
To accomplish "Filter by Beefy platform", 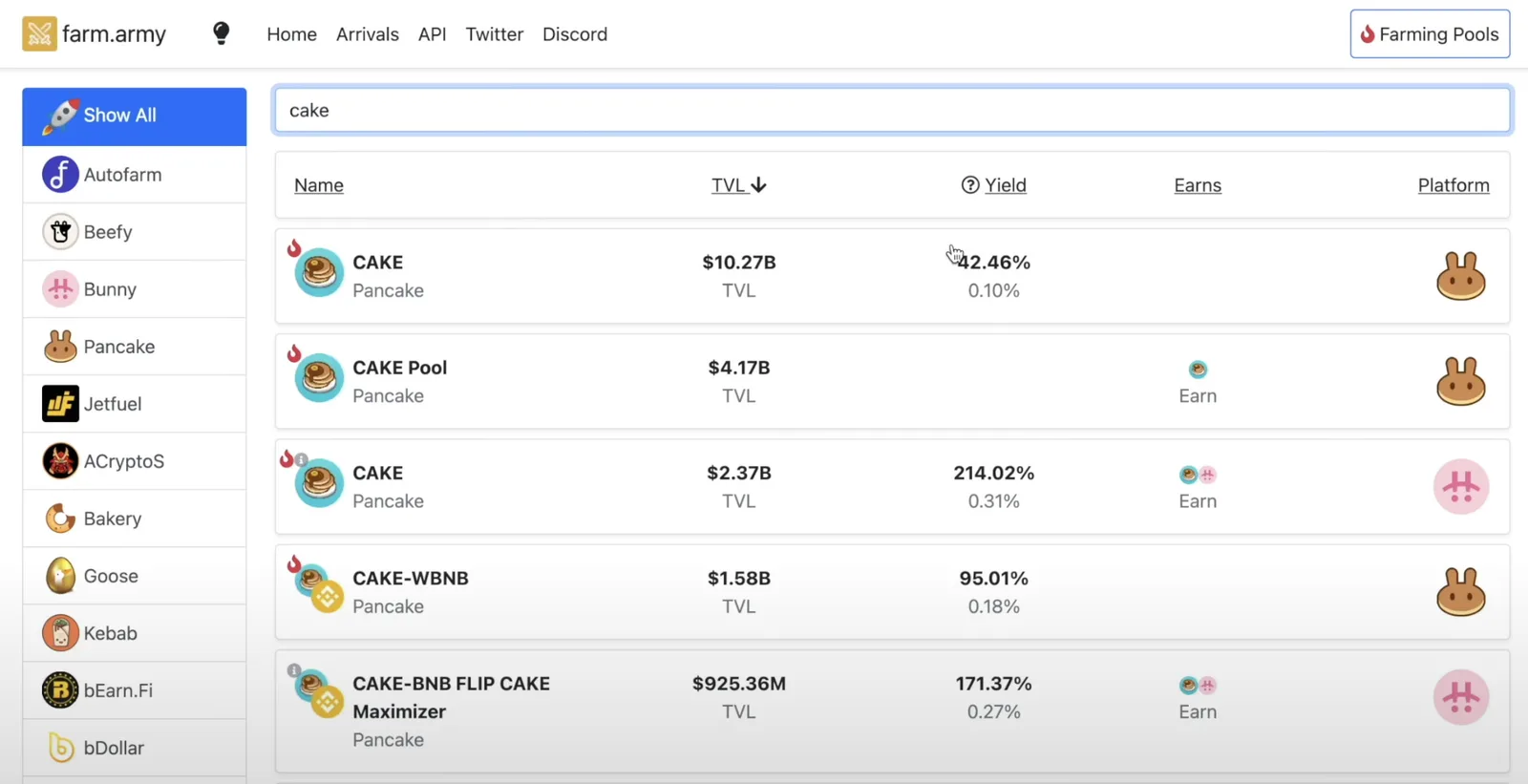I will [135, 232].
